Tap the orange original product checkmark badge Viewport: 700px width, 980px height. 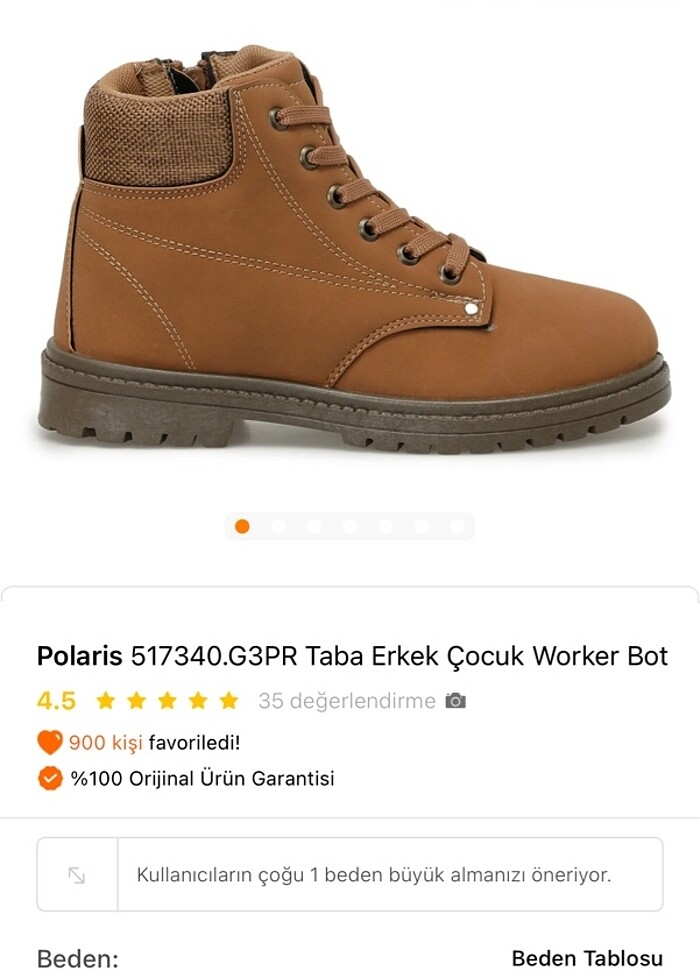50,779
